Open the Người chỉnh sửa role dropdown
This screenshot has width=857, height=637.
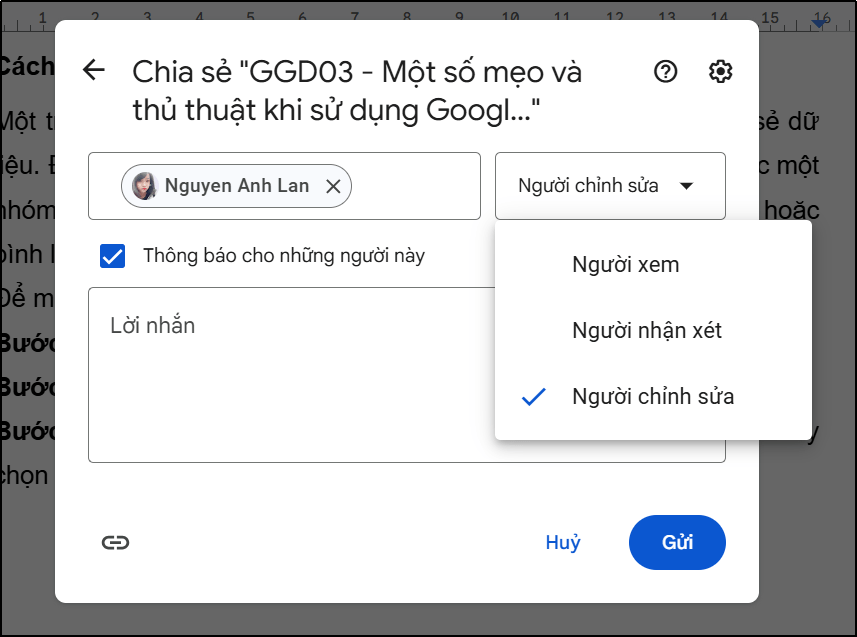(610, 186)
